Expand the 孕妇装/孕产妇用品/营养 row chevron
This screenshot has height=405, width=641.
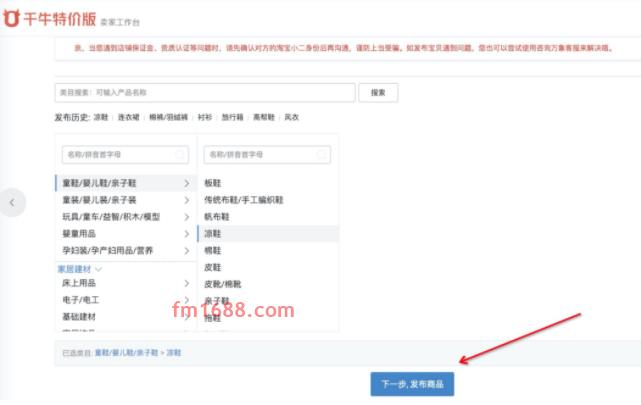tap(187, 251)
